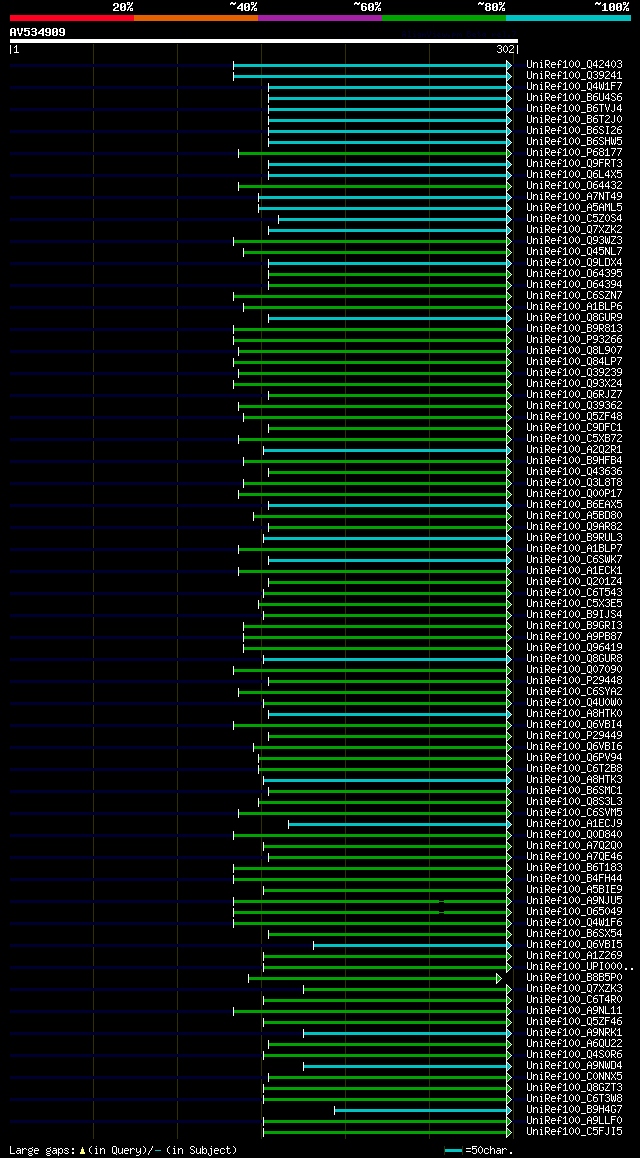Click the cyan alignment bar for Q42403
Screen dimensions: 640x1158
(x=372, y=65)
